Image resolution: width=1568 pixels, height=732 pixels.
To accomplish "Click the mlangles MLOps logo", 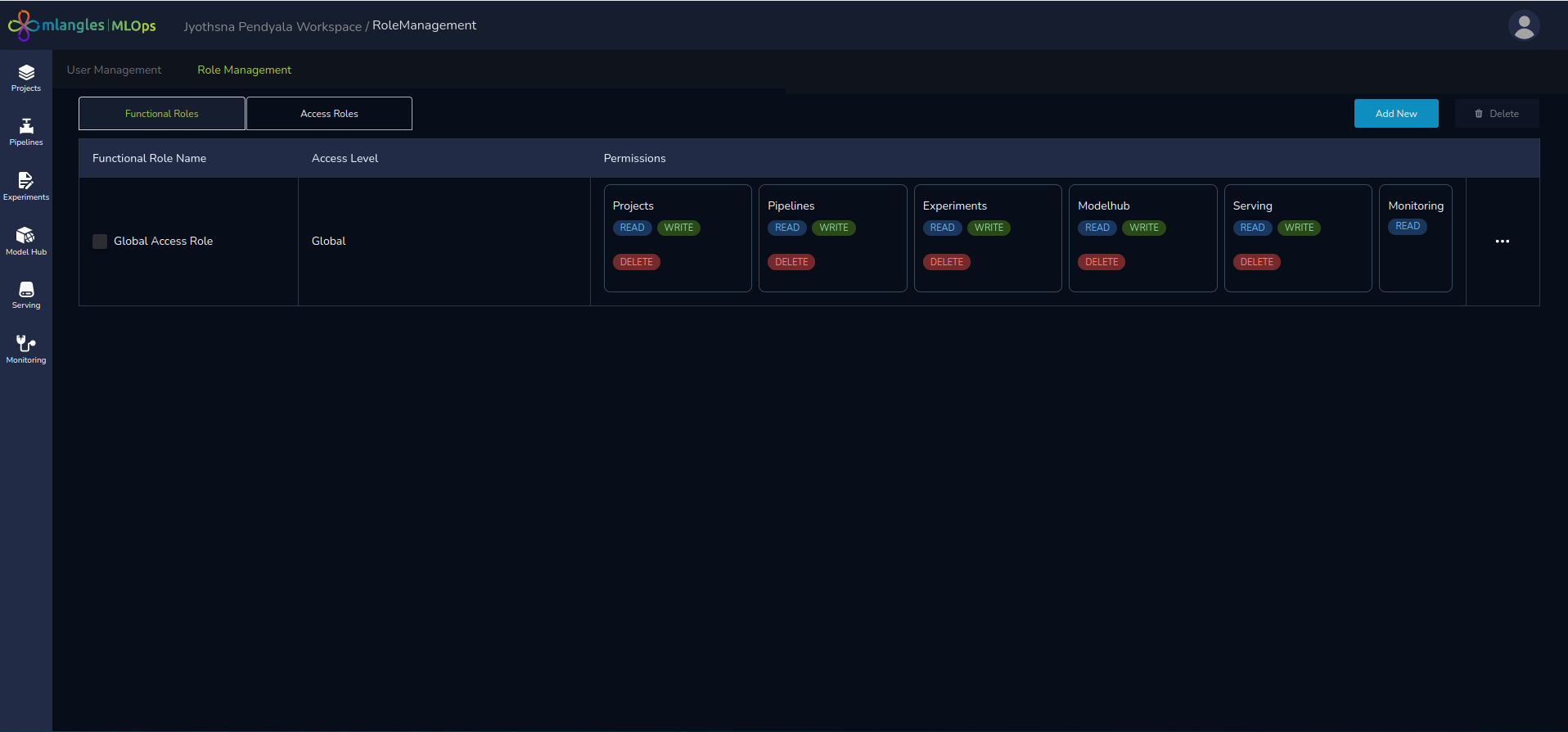I will pyautogui.click(x=82, y=25).
